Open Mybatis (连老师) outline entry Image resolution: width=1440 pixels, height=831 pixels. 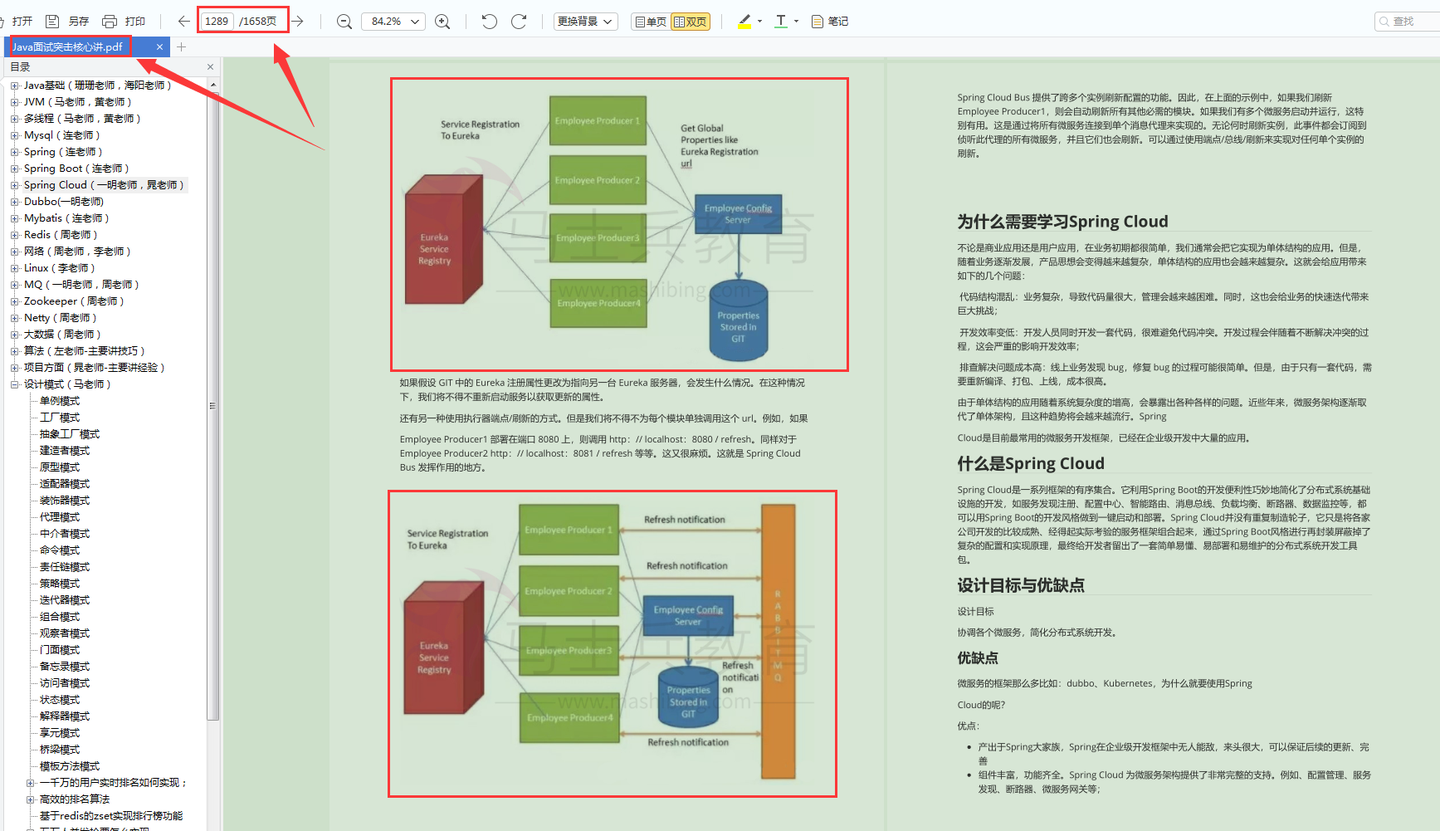(x=67, y=218)
